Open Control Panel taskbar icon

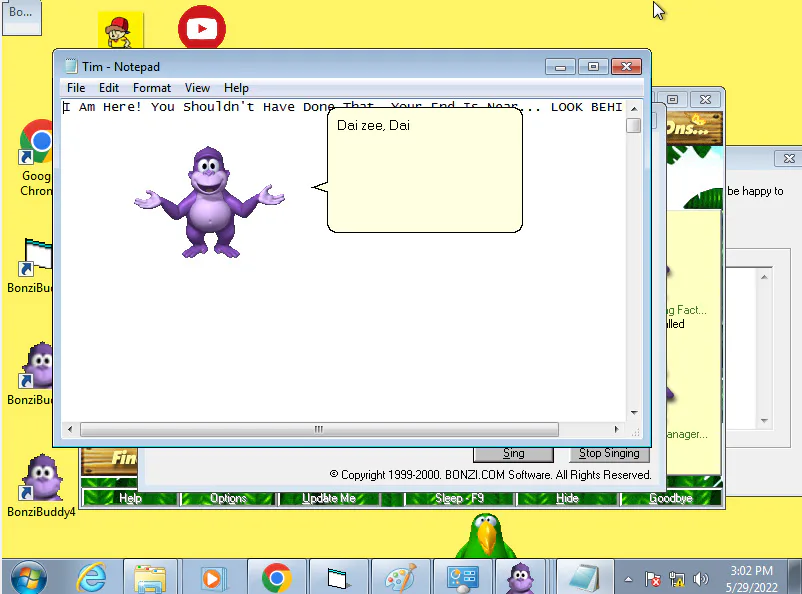(462, 577)
